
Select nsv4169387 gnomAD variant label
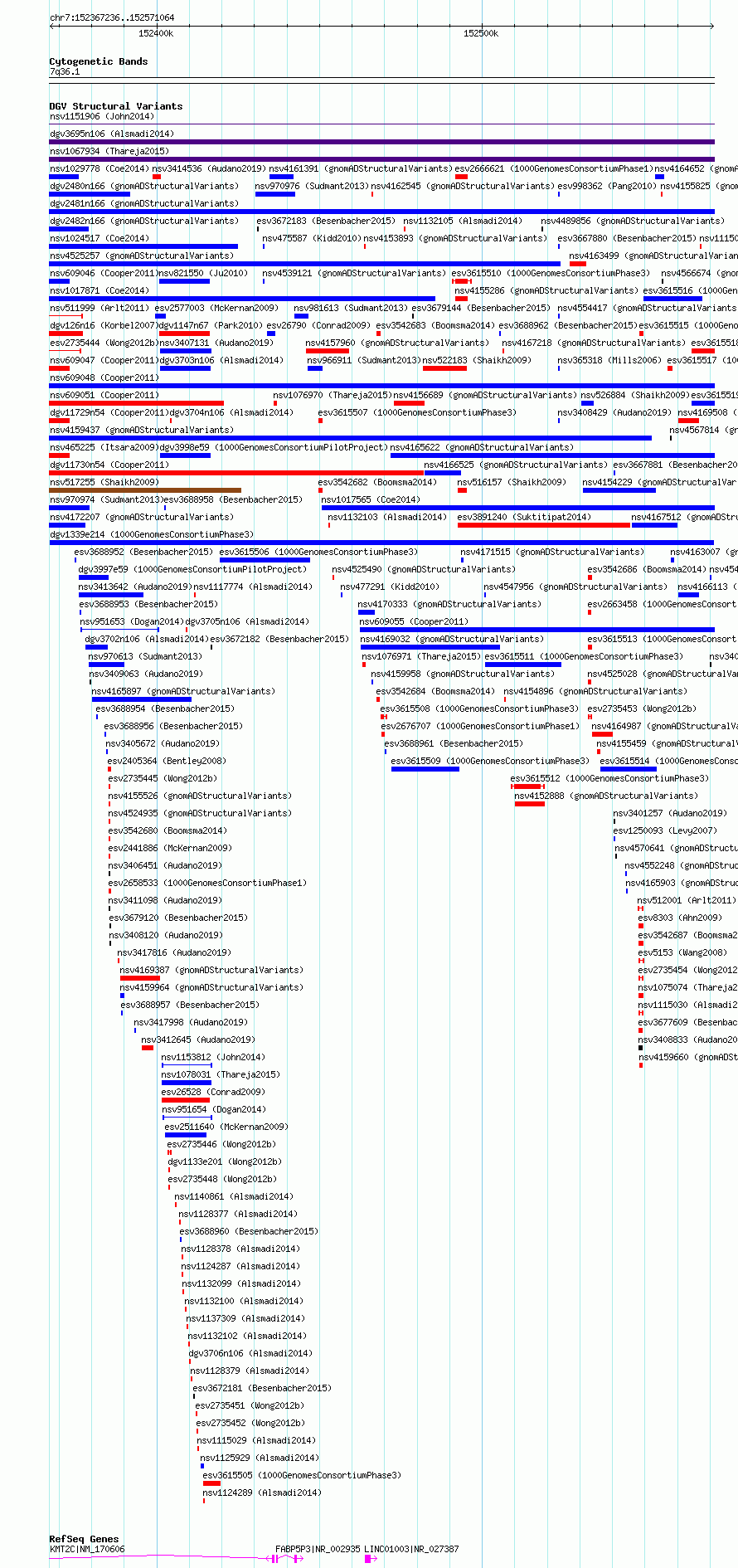pyautogui.click(x=211, y=970)
